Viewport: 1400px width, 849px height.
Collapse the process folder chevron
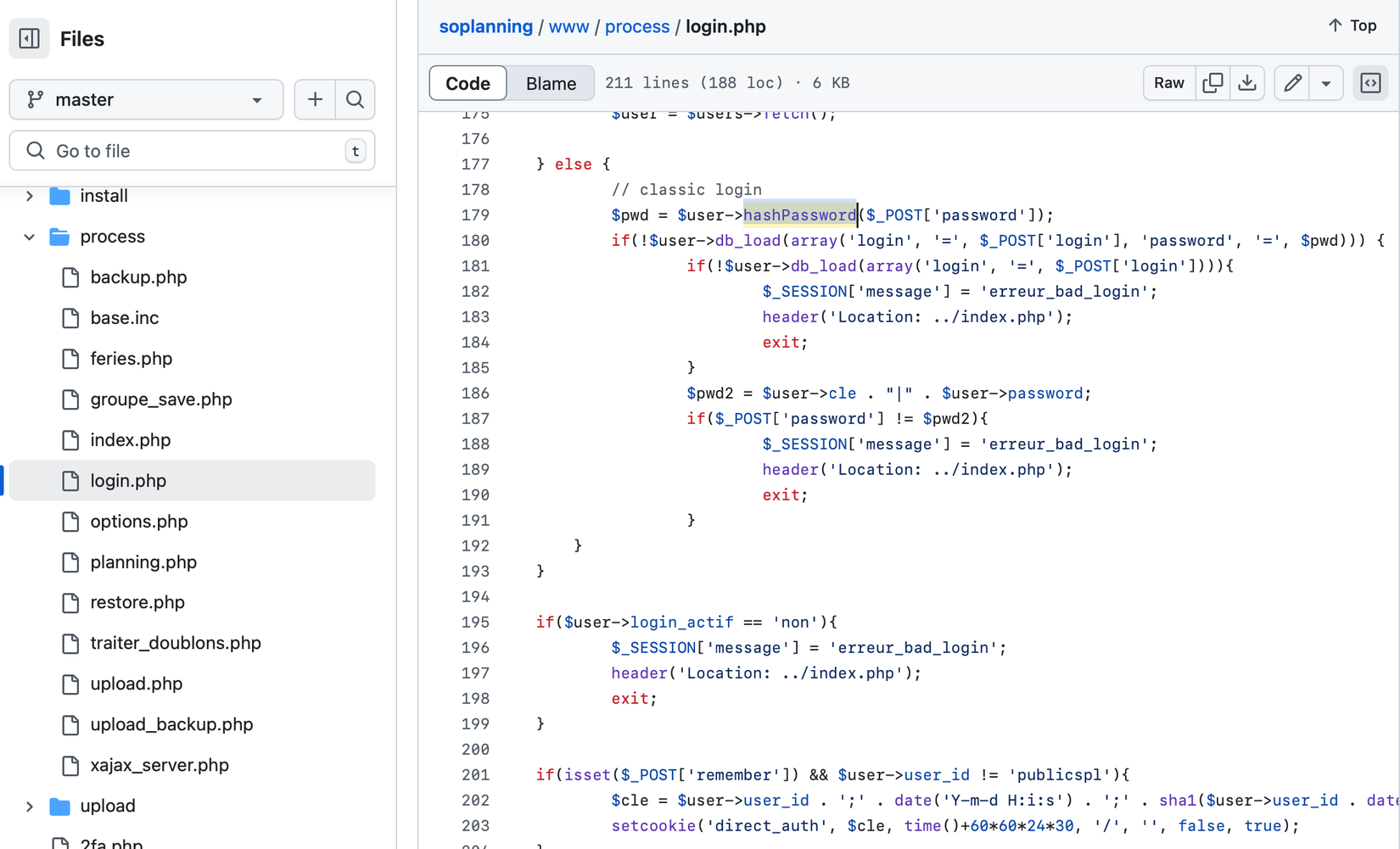click(x=30, y=237)
